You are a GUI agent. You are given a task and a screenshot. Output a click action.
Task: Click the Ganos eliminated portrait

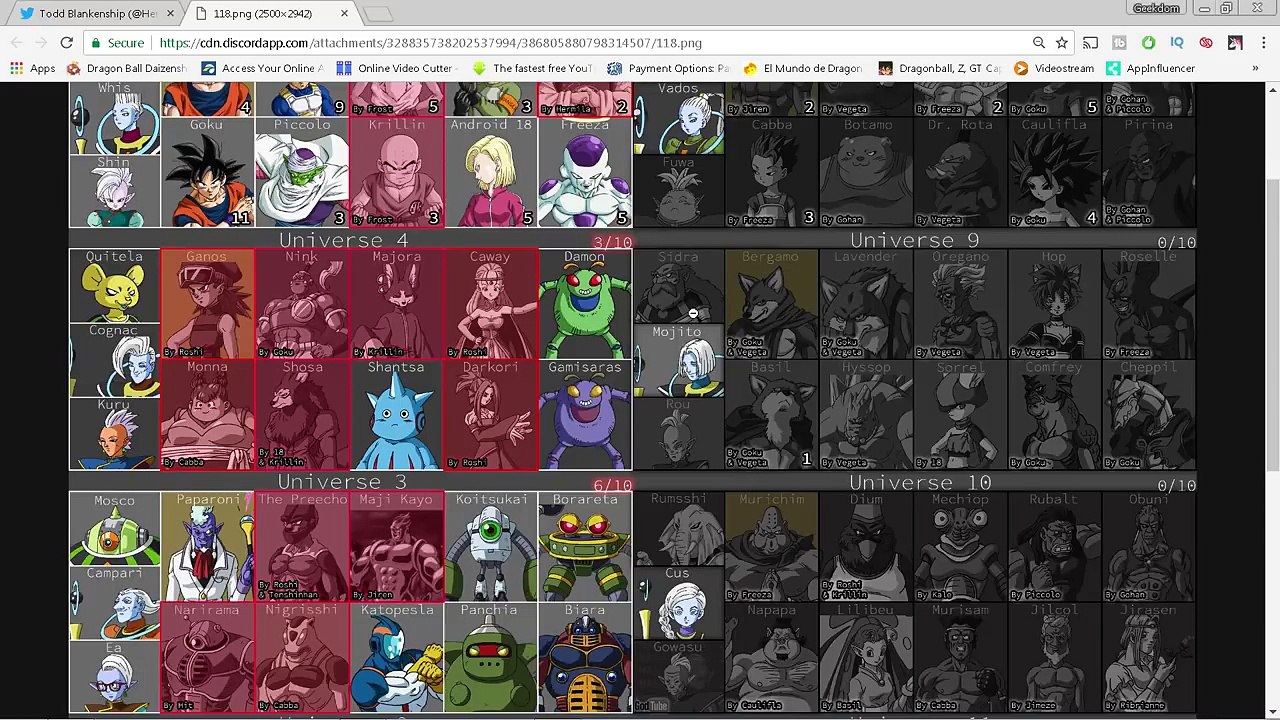(207, 304)
